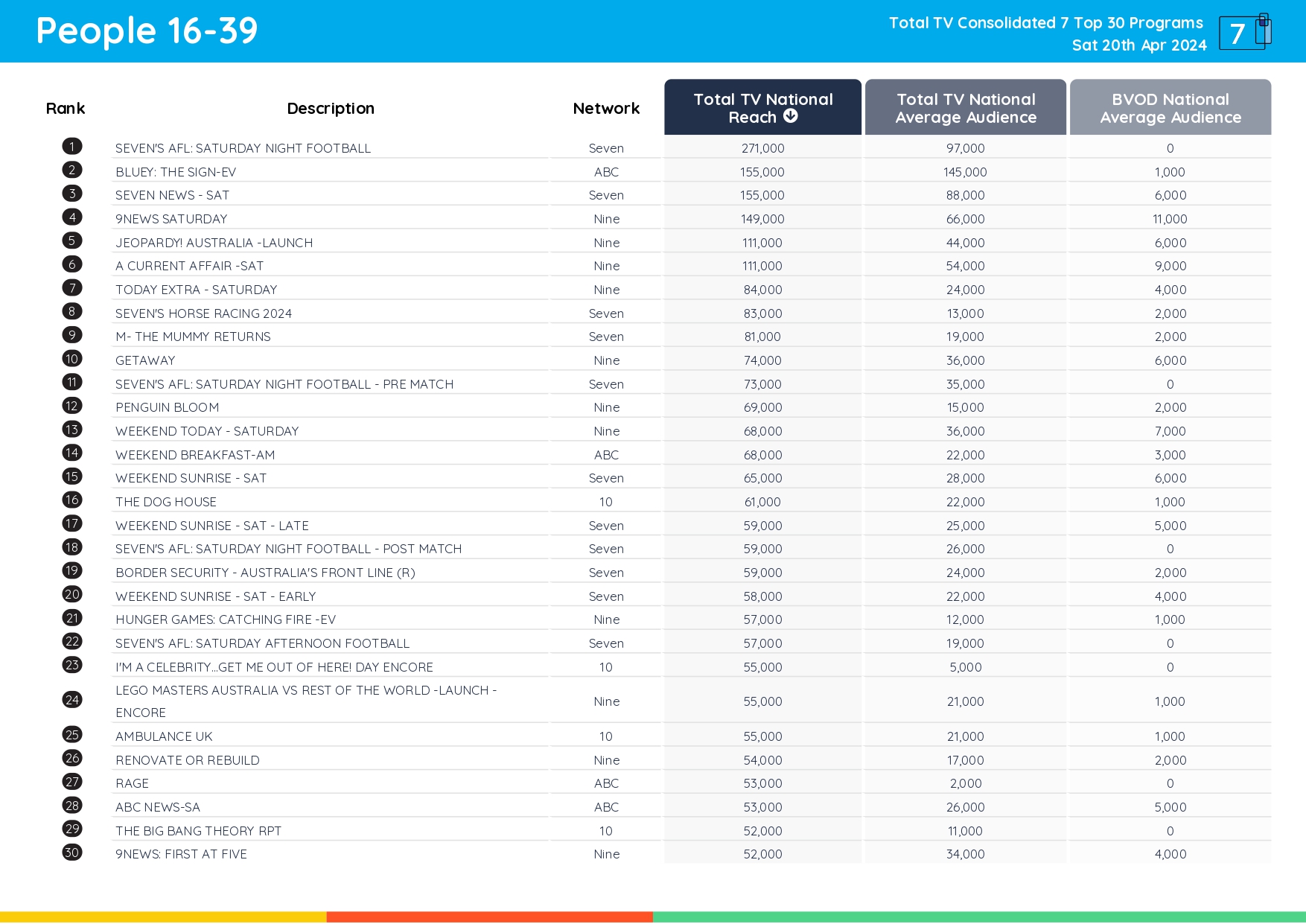Click rank 30 number badge
The height and width of the screenshot is (924, 1306).
[72, 853]
